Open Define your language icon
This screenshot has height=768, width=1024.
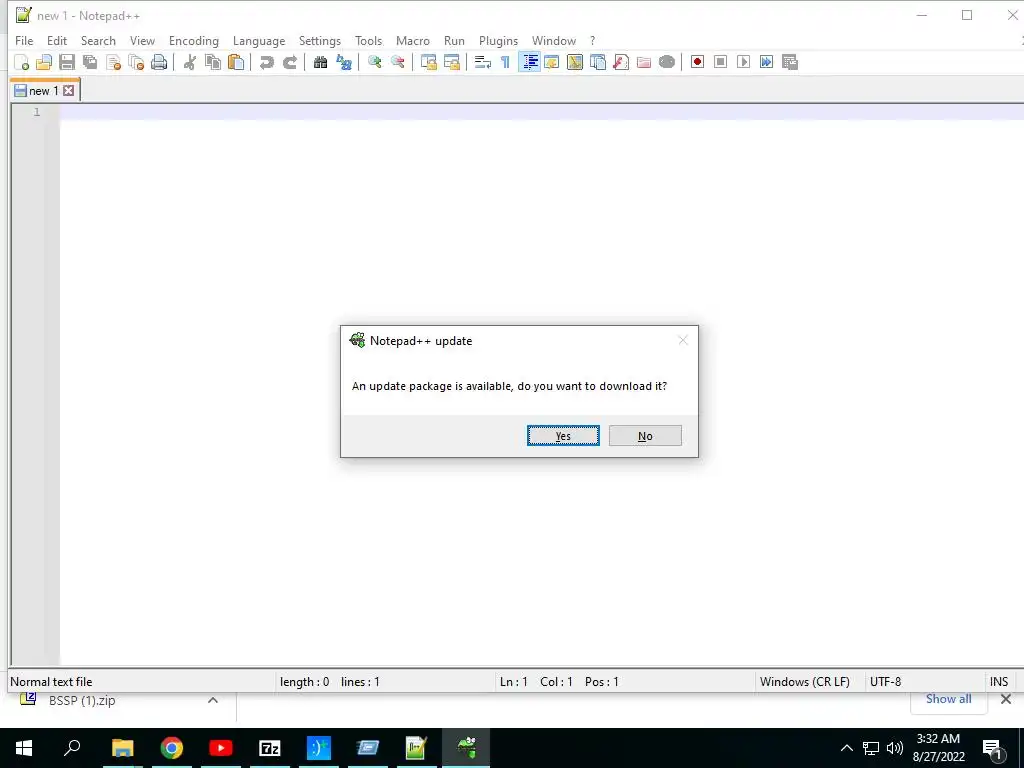click(552, 62)
